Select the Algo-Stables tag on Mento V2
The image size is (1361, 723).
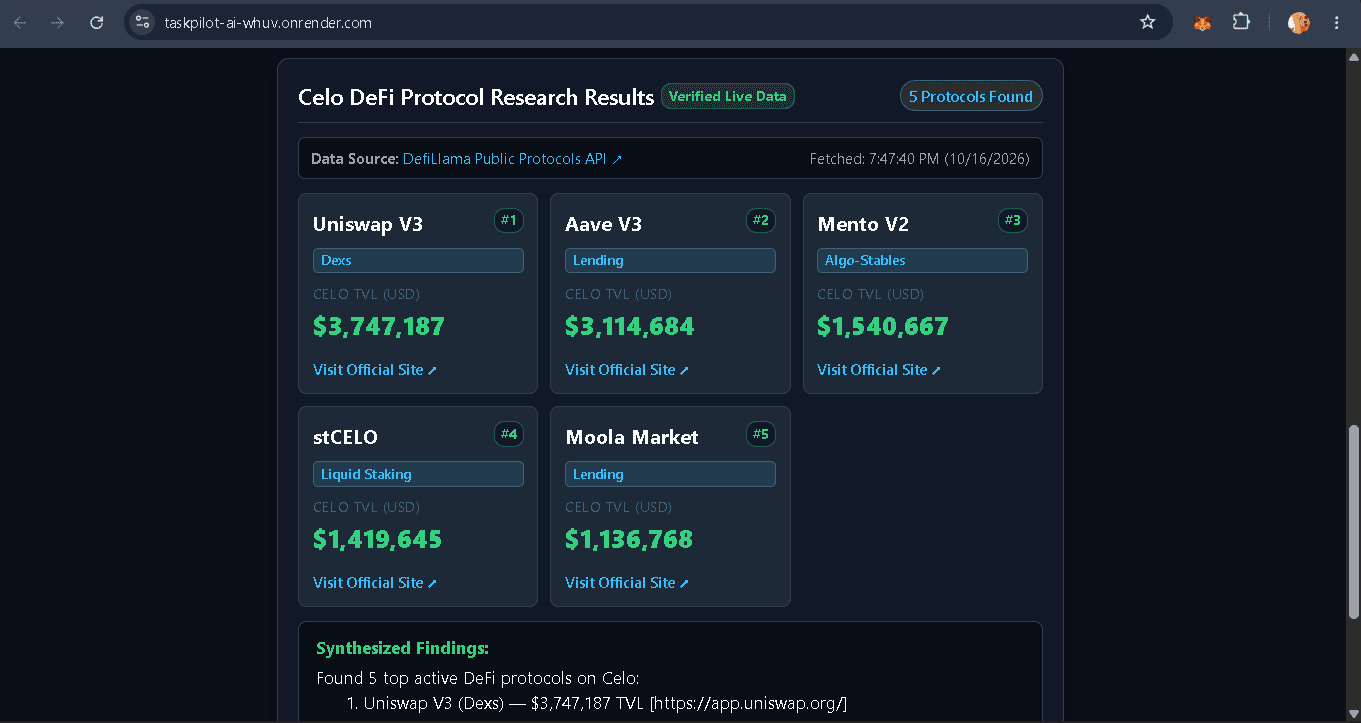(922, 260)
